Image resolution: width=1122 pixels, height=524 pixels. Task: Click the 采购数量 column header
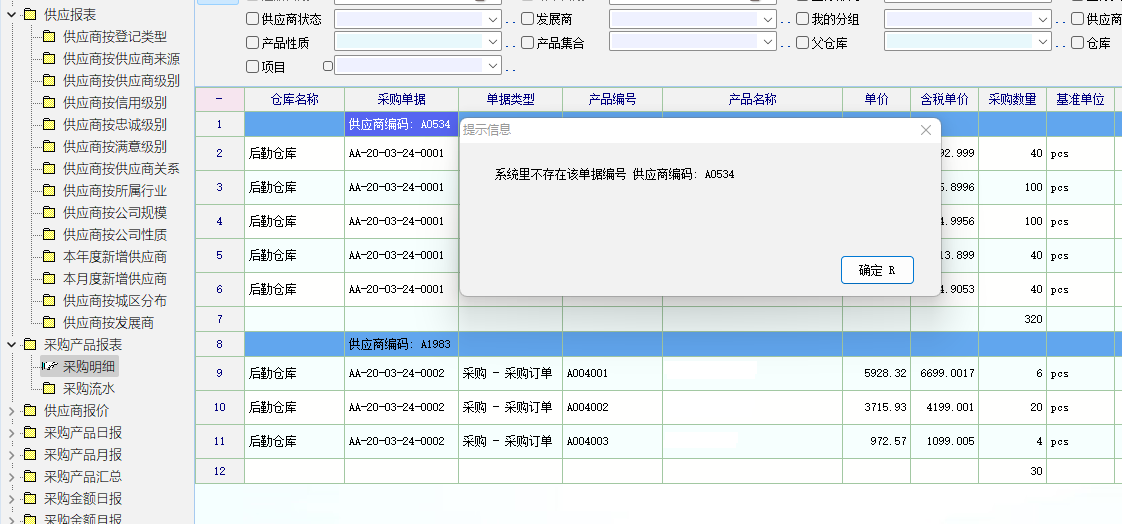pos(1012,100)
